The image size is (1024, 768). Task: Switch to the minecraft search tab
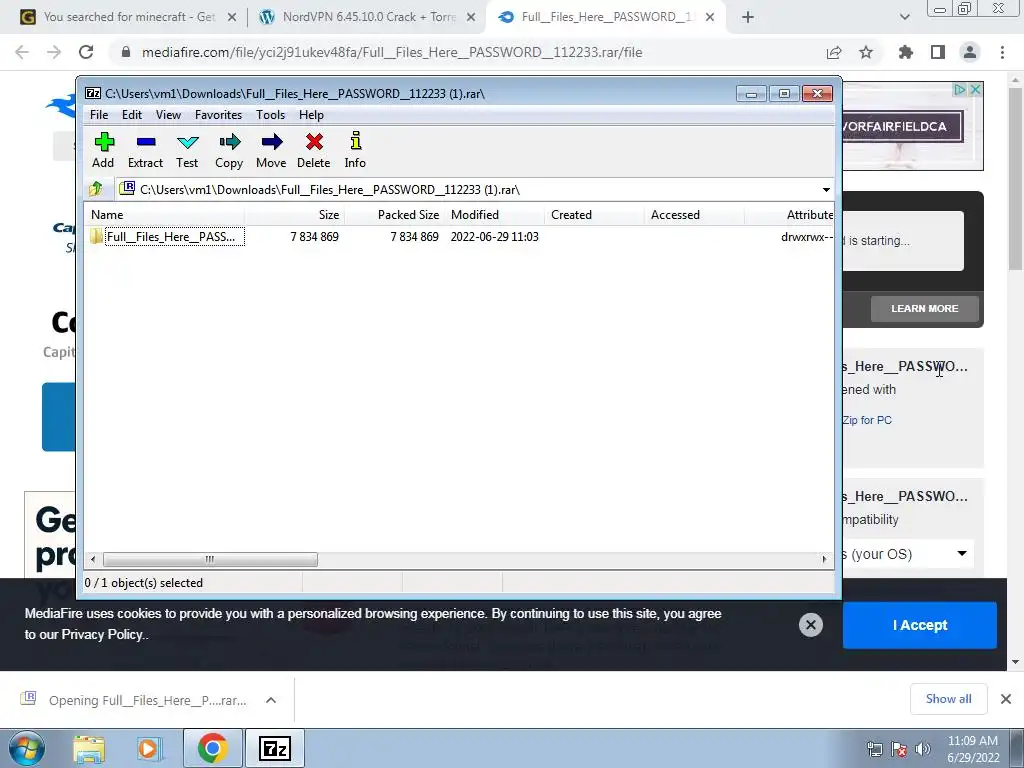click(x=129, y=17)
